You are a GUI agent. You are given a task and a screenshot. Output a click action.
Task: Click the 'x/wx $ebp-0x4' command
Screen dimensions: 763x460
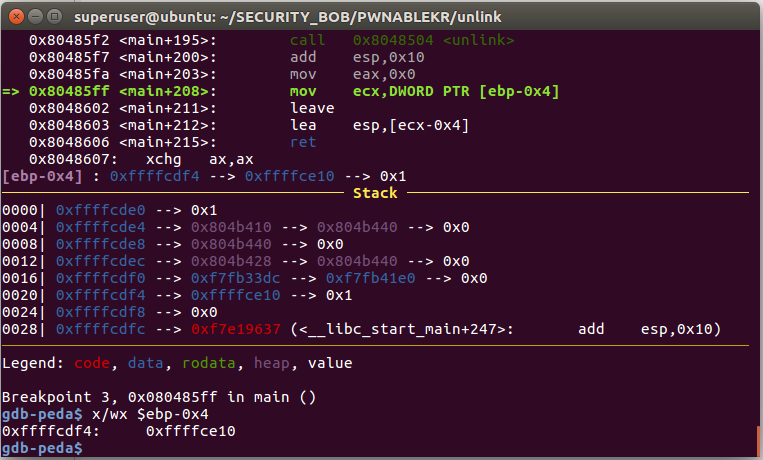coord(150,414)
